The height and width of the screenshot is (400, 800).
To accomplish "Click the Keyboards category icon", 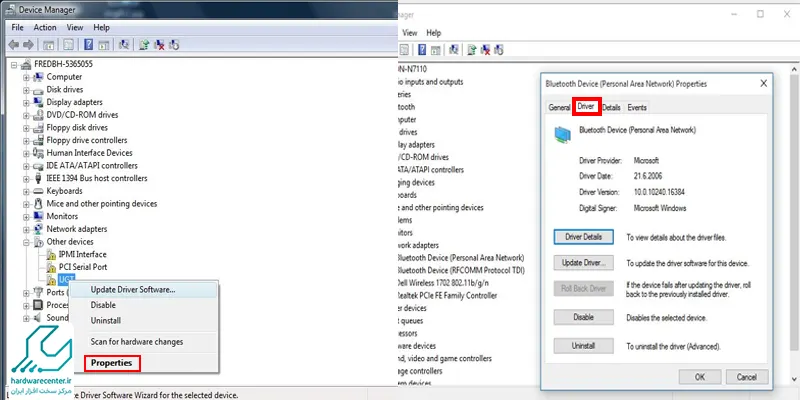I will 38,191.
